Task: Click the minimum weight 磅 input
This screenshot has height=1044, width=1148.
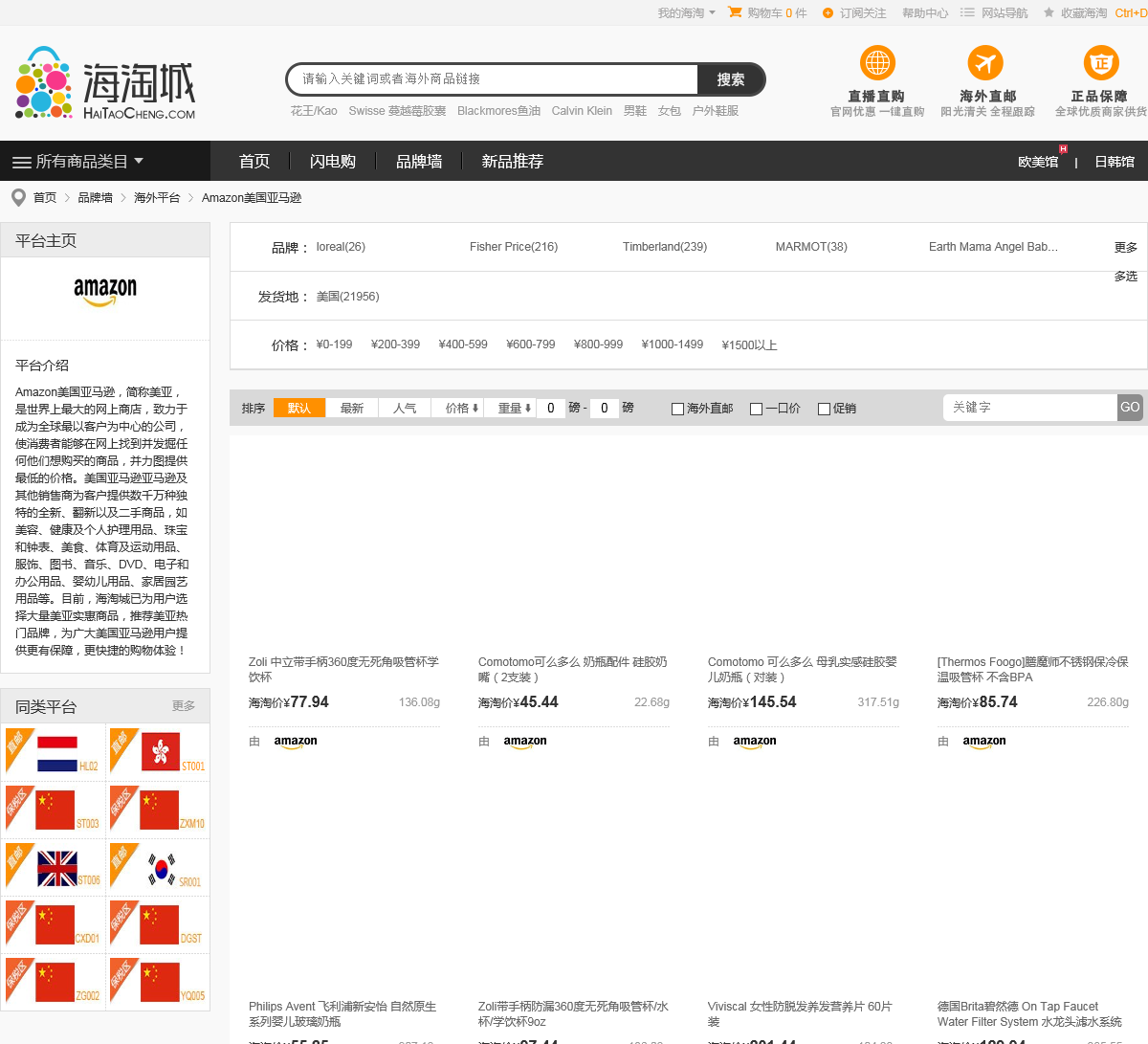Action: pos(550,408)
